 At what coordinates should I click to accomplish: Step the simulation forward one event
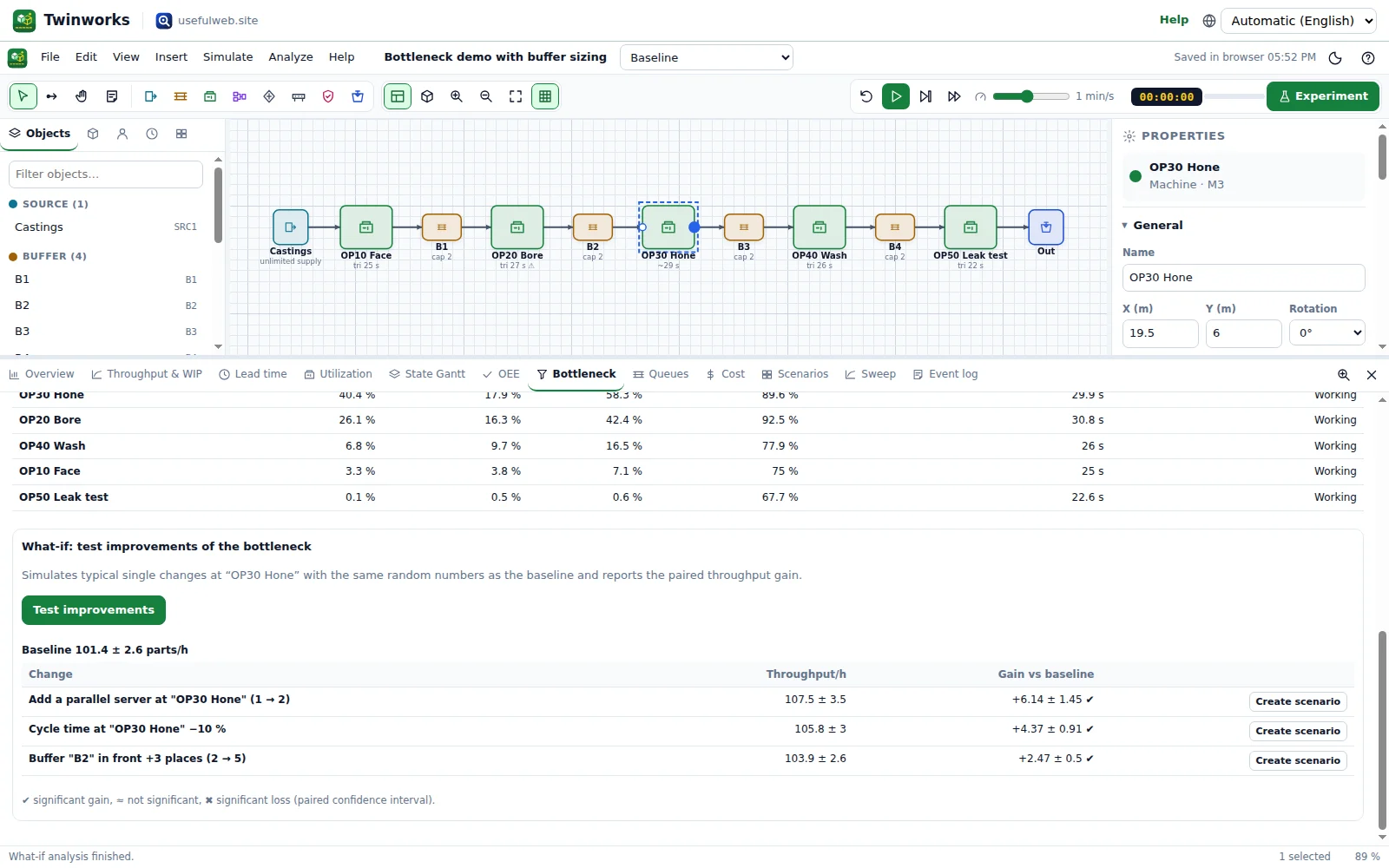coord(925,96)
